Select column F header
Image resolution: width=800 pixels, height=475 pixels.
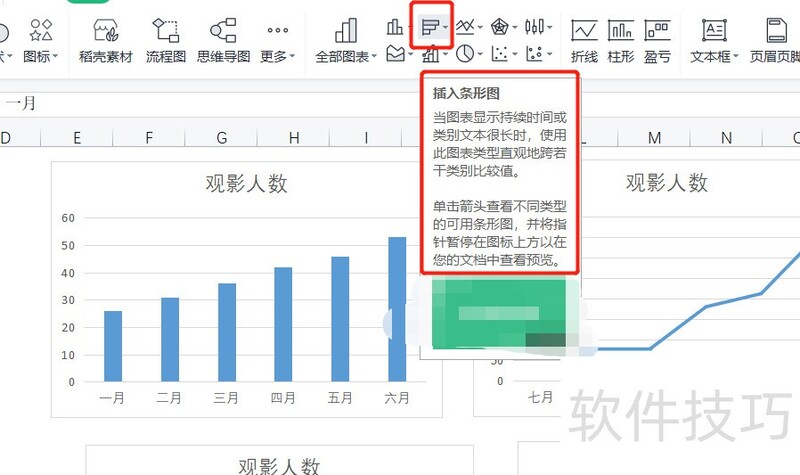(x=149, y=138)
